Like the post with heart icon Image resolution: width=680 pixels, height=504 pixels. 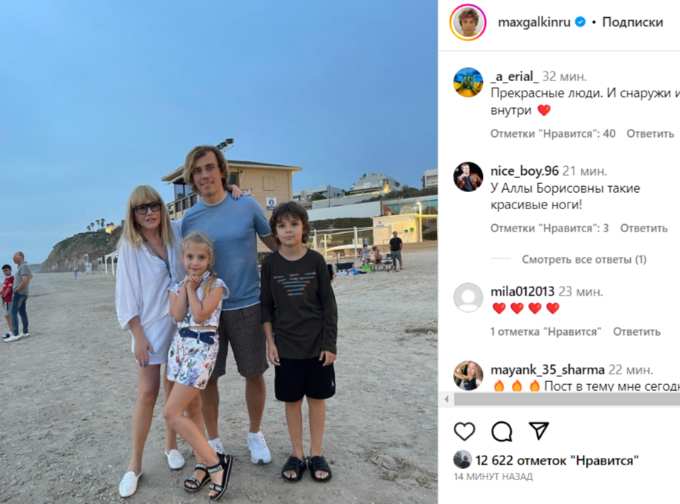(464, 432)
